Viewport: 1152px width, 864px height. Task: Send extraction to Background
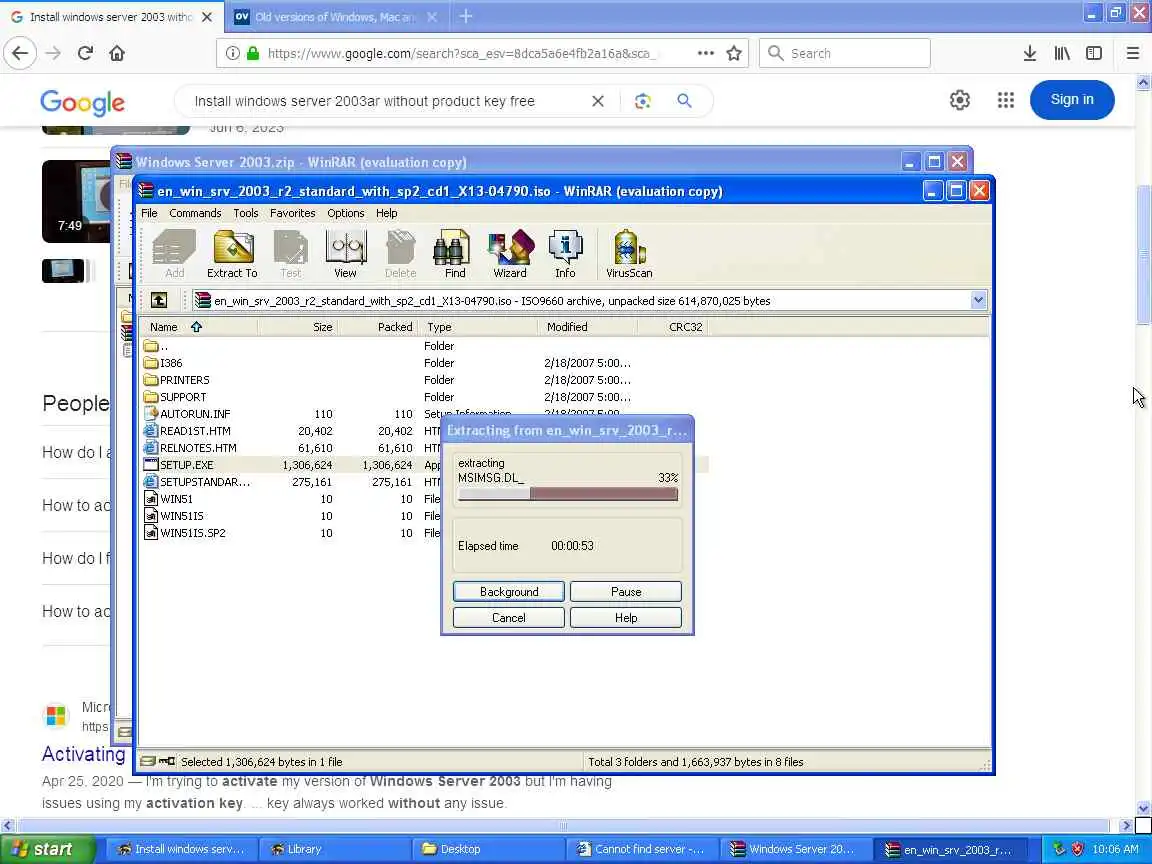pyautogui.click(x=508, y=591)
